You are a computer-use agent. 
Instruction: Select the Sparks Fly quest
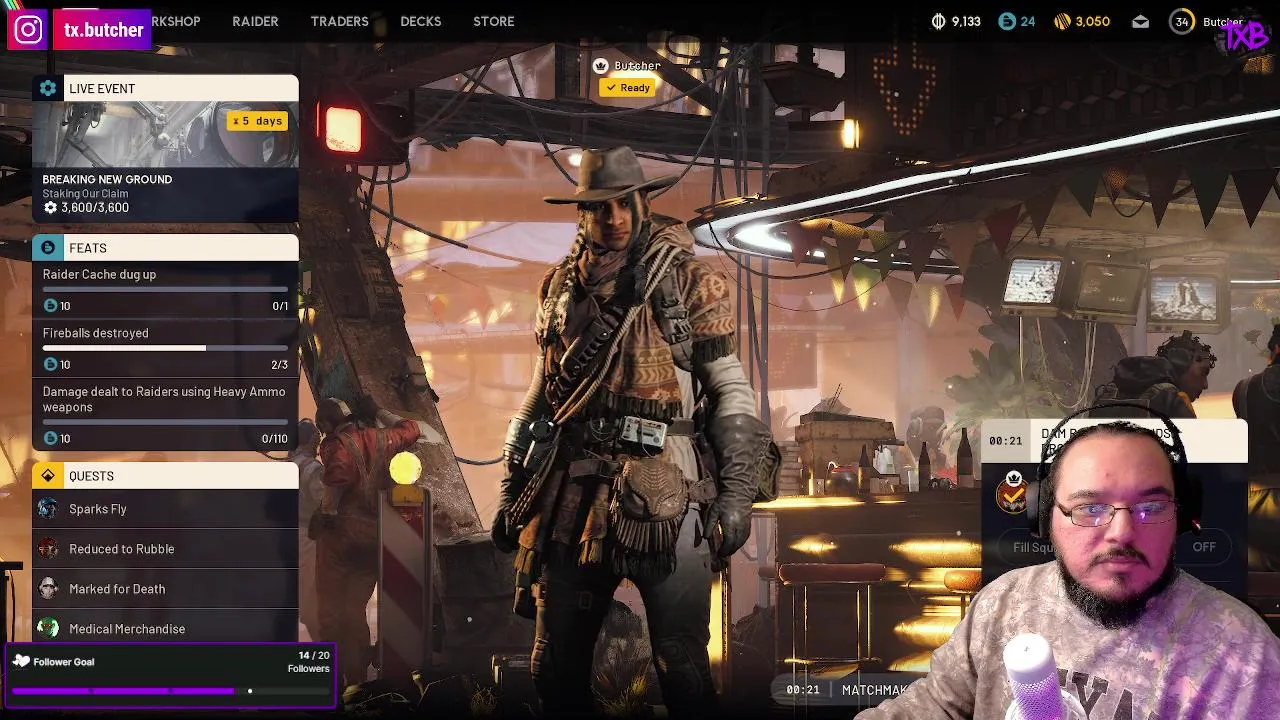pos(165,509)
